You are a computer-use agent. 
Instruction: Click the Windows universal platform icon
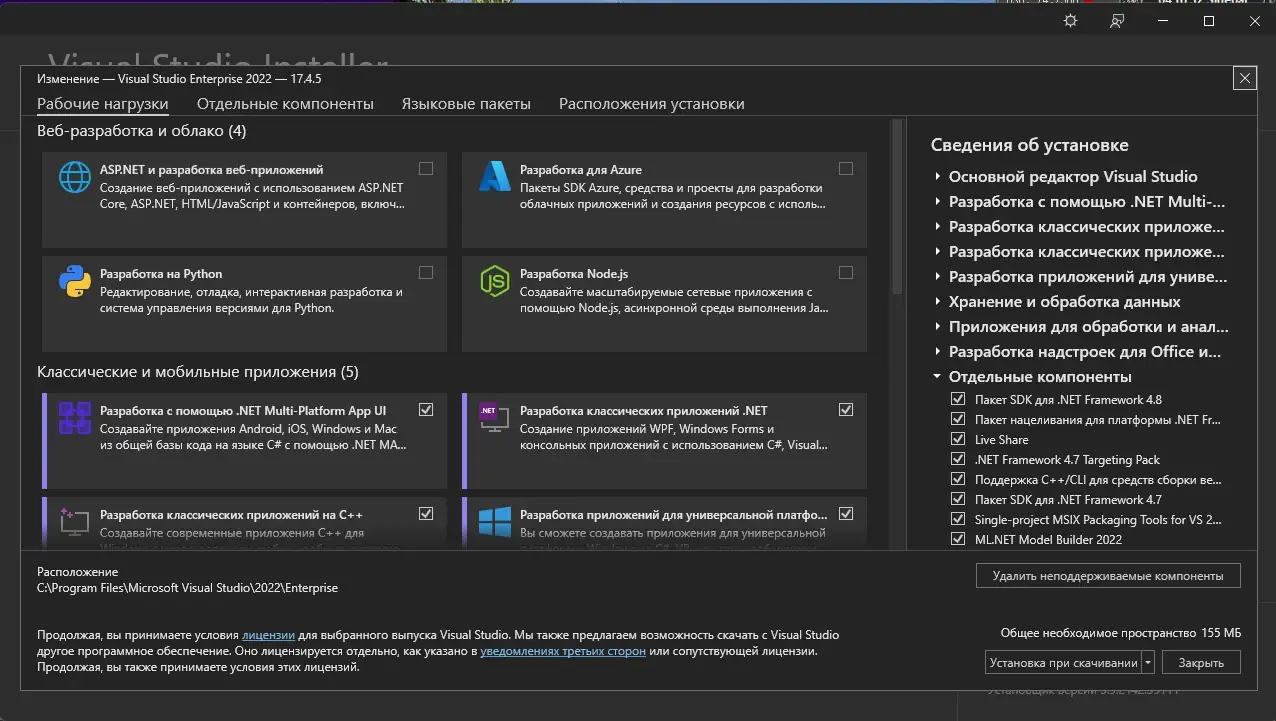point(495,521)
